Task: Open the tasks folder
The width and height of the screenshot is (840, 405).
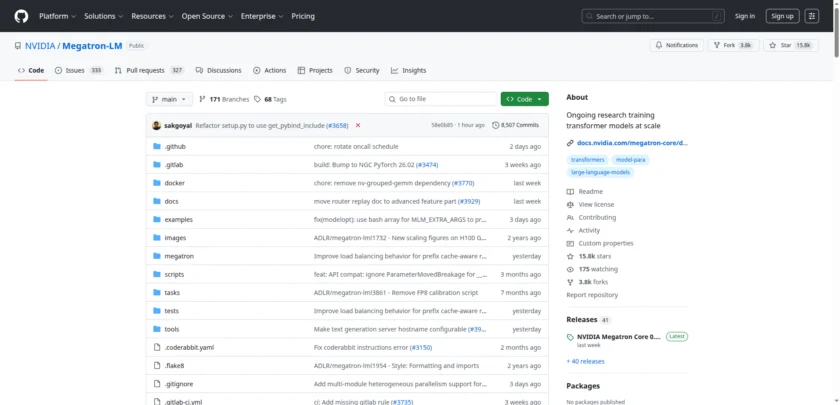Action: (x=172, y=292)
